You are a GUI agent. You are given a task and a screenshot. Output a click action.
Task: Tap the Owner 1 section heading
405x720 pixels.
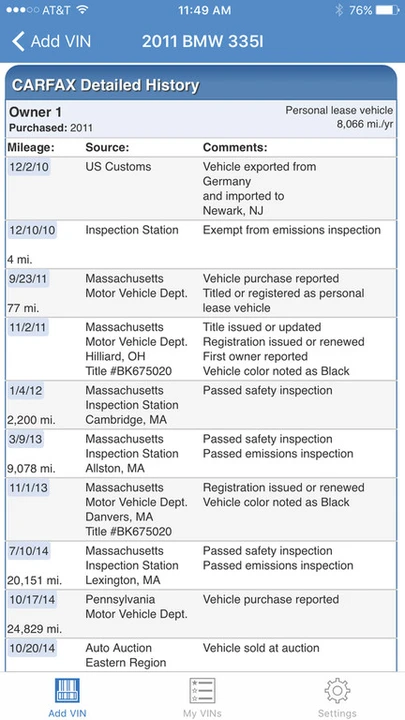coord(35,112)
